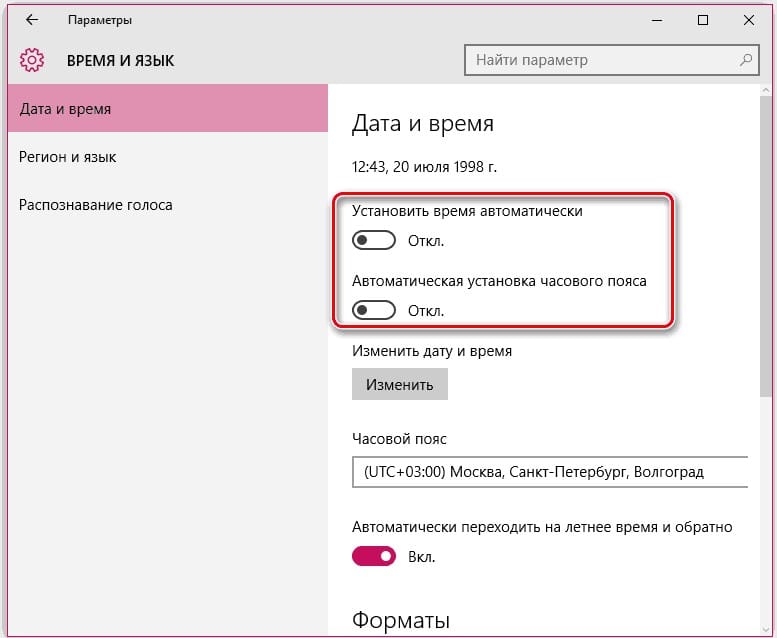Click the search magnifier icon
Screen dimensions: 777x638
(x=746, y=60)
